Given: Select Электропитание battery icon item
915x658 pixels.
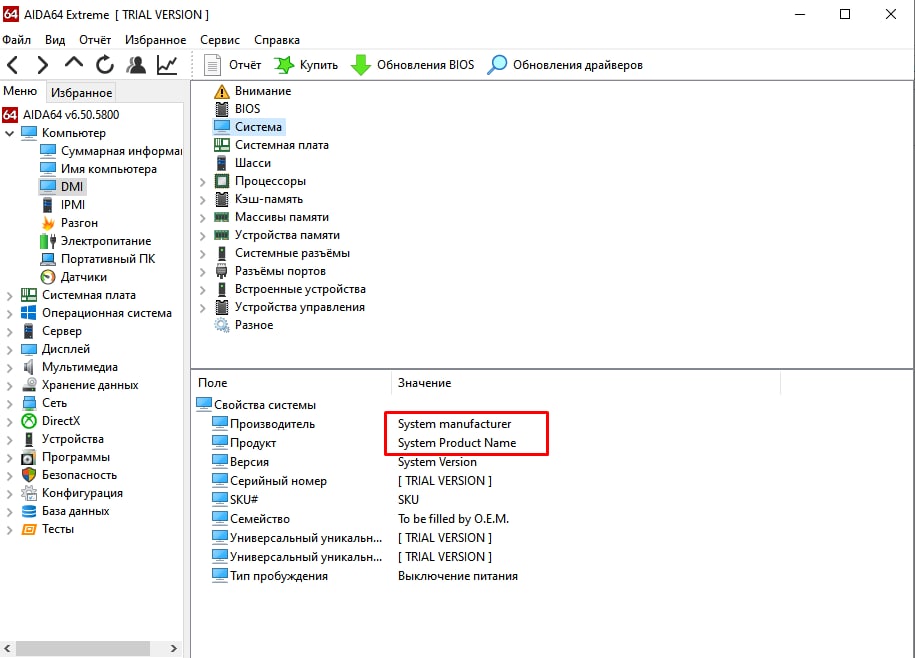Looking at the screenshot, I should 95,241.
